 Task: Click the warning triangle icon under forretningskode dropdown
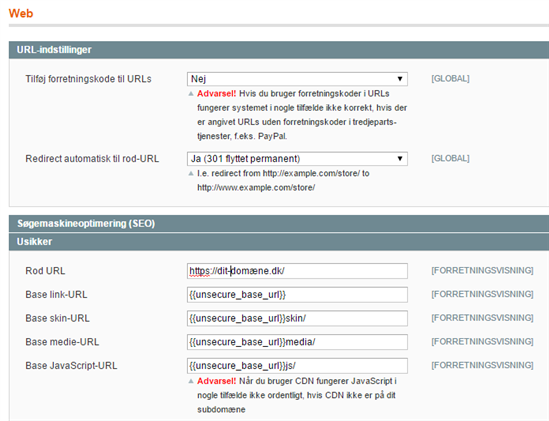191,94
